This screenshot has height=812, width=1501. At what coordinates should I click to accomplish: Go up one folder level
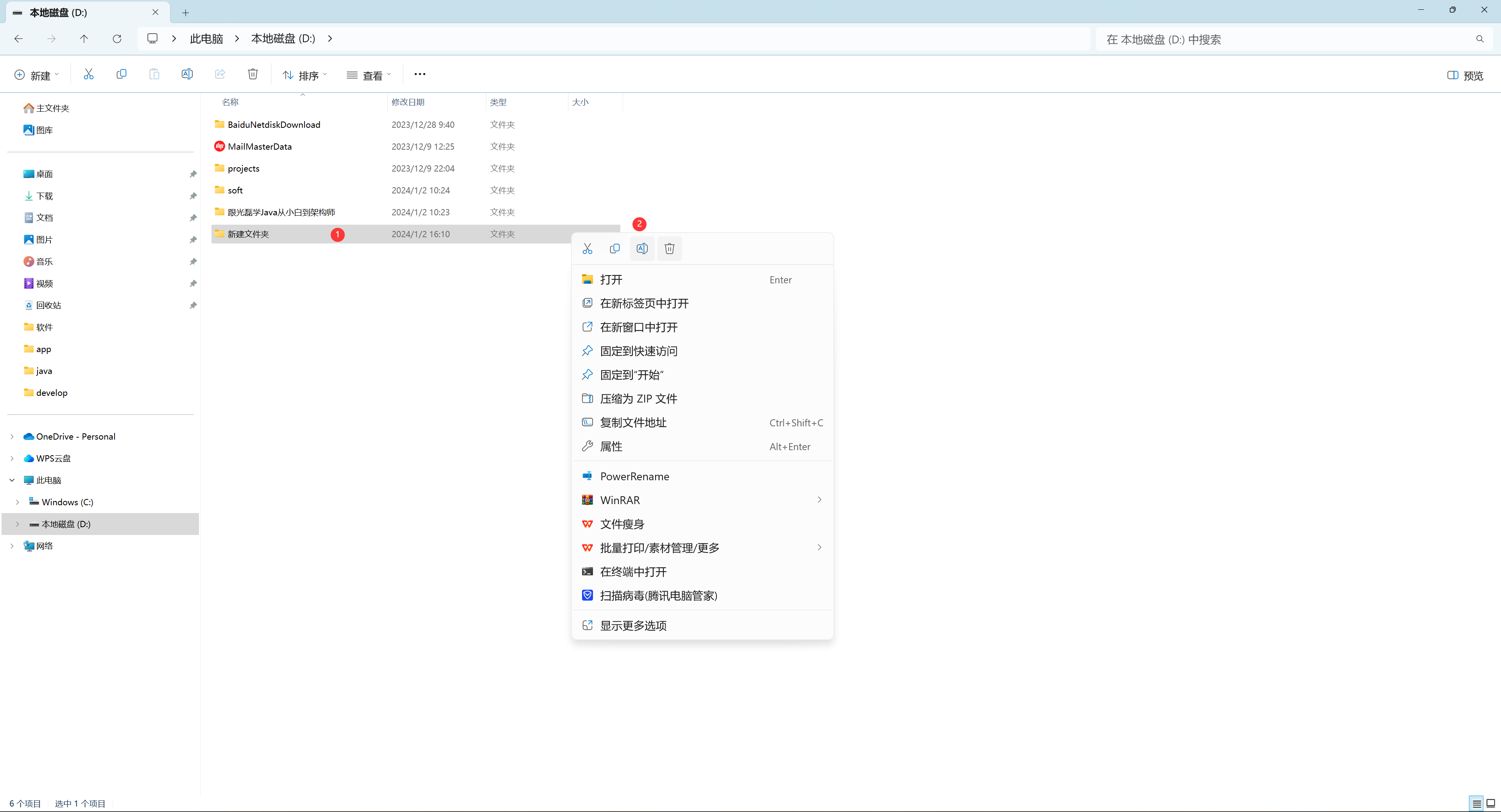pyautogui.click(x=84, y=38)
